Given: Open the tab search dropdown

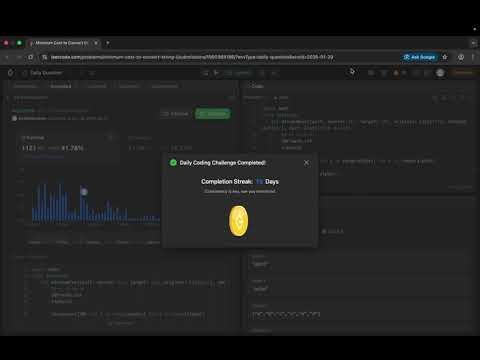Looking at the screenshot, I should (x=474, y=43).
